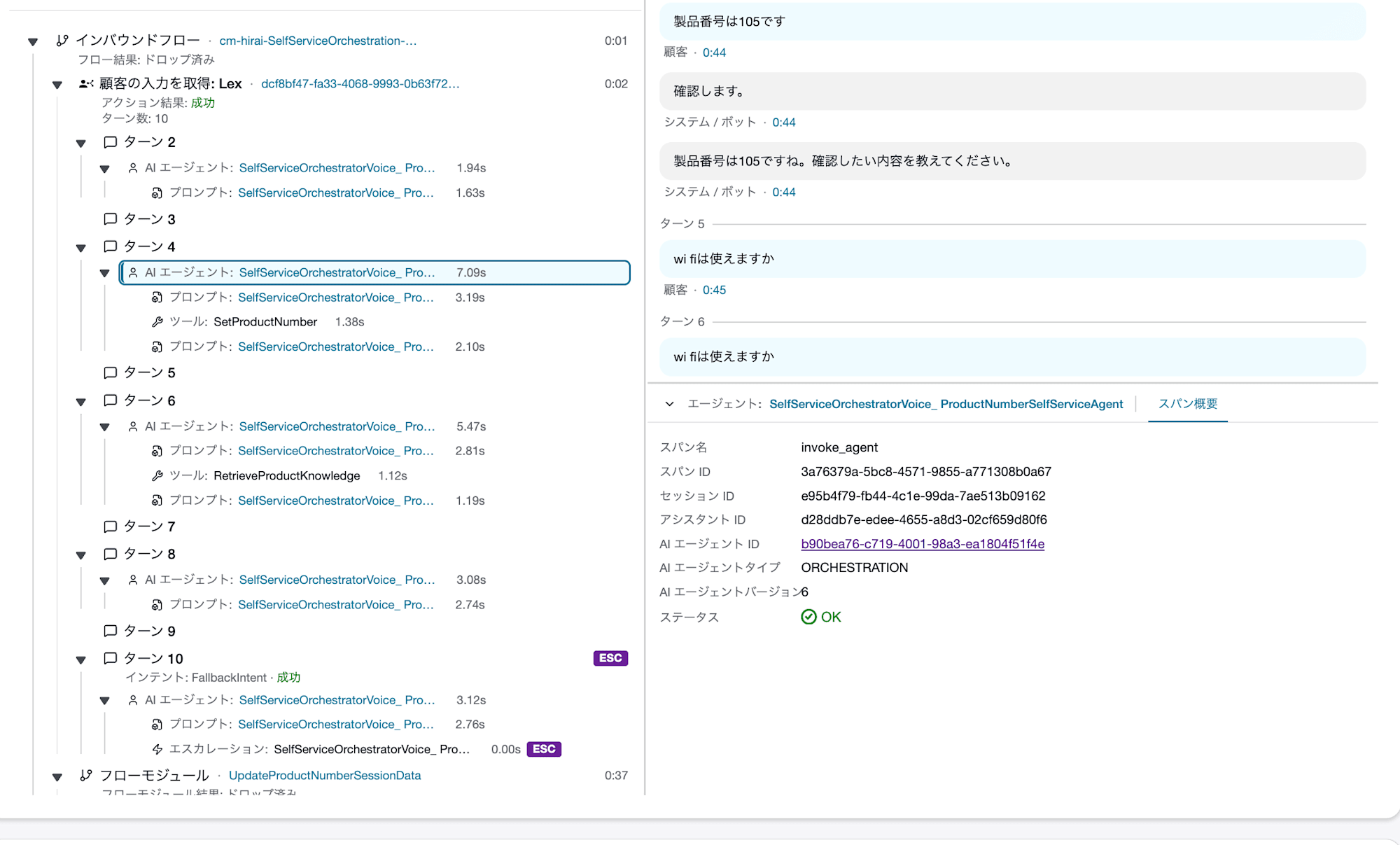
Task: Open the dcf8bf47-fa33 Lex bot link
Action: pyautogui.click(x=360, y=84)
